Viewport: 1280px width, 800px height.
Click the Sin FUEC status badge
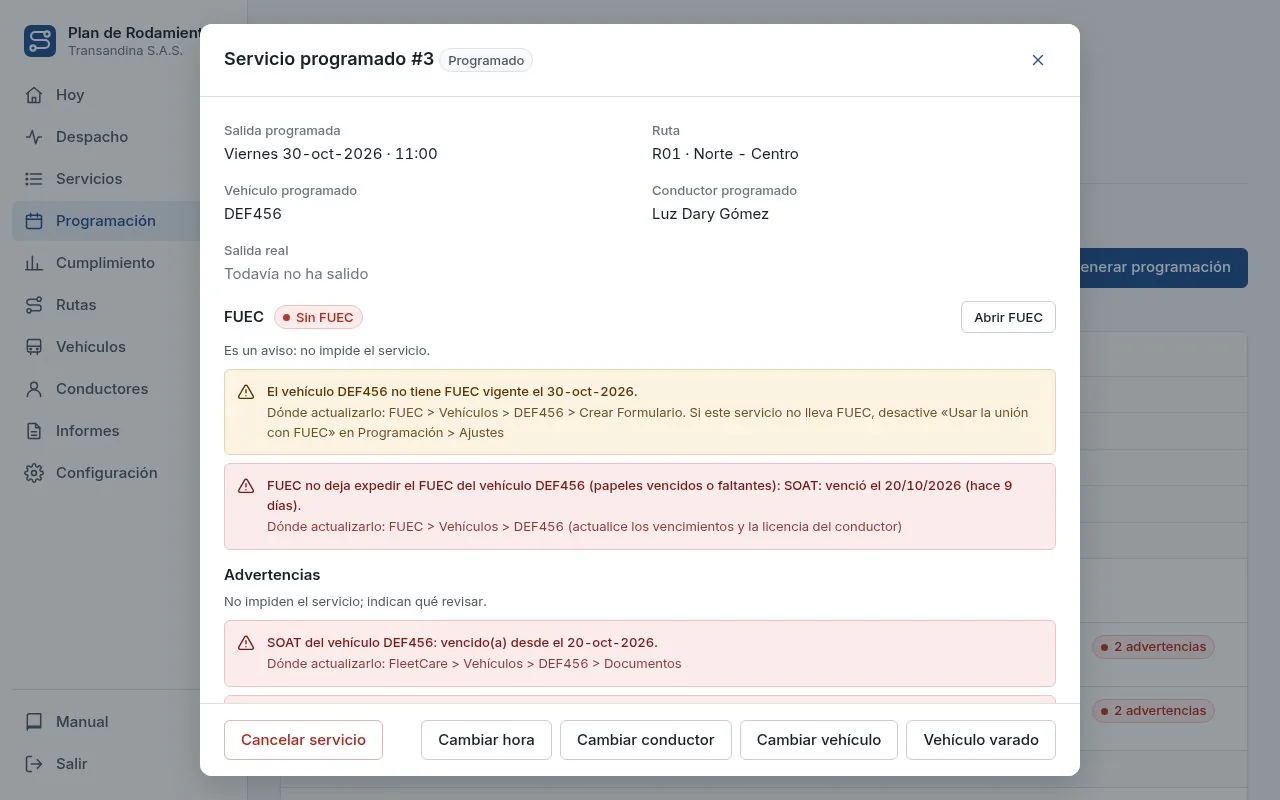click(x=318, y=317)
